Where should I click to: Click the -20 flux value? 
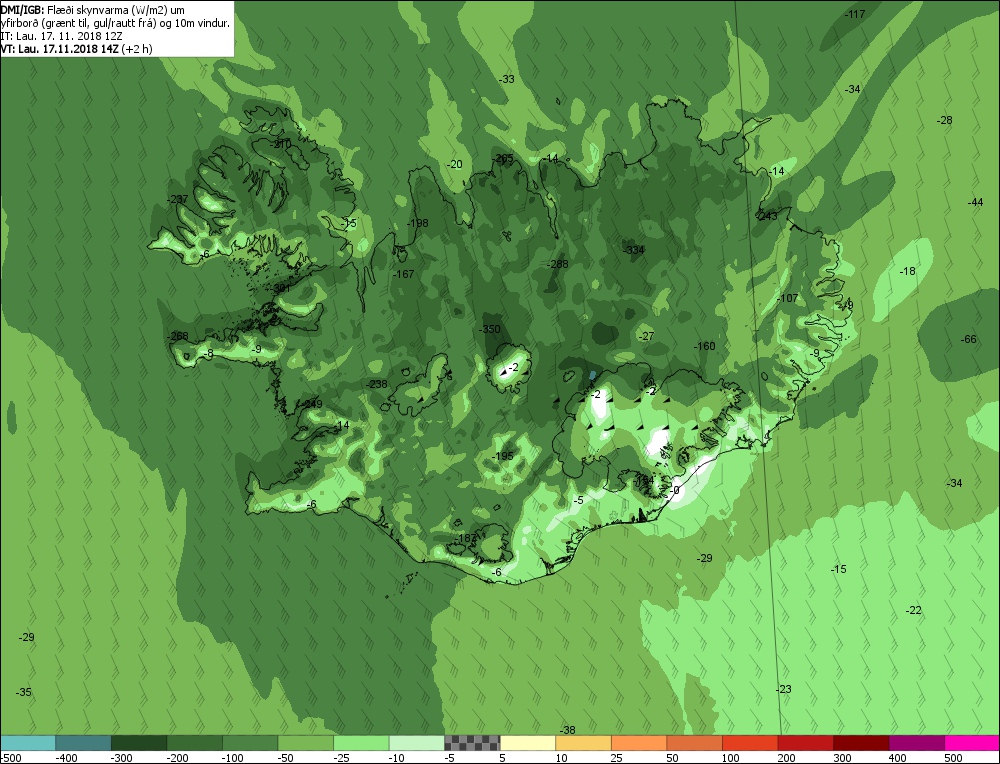point(454,165)
